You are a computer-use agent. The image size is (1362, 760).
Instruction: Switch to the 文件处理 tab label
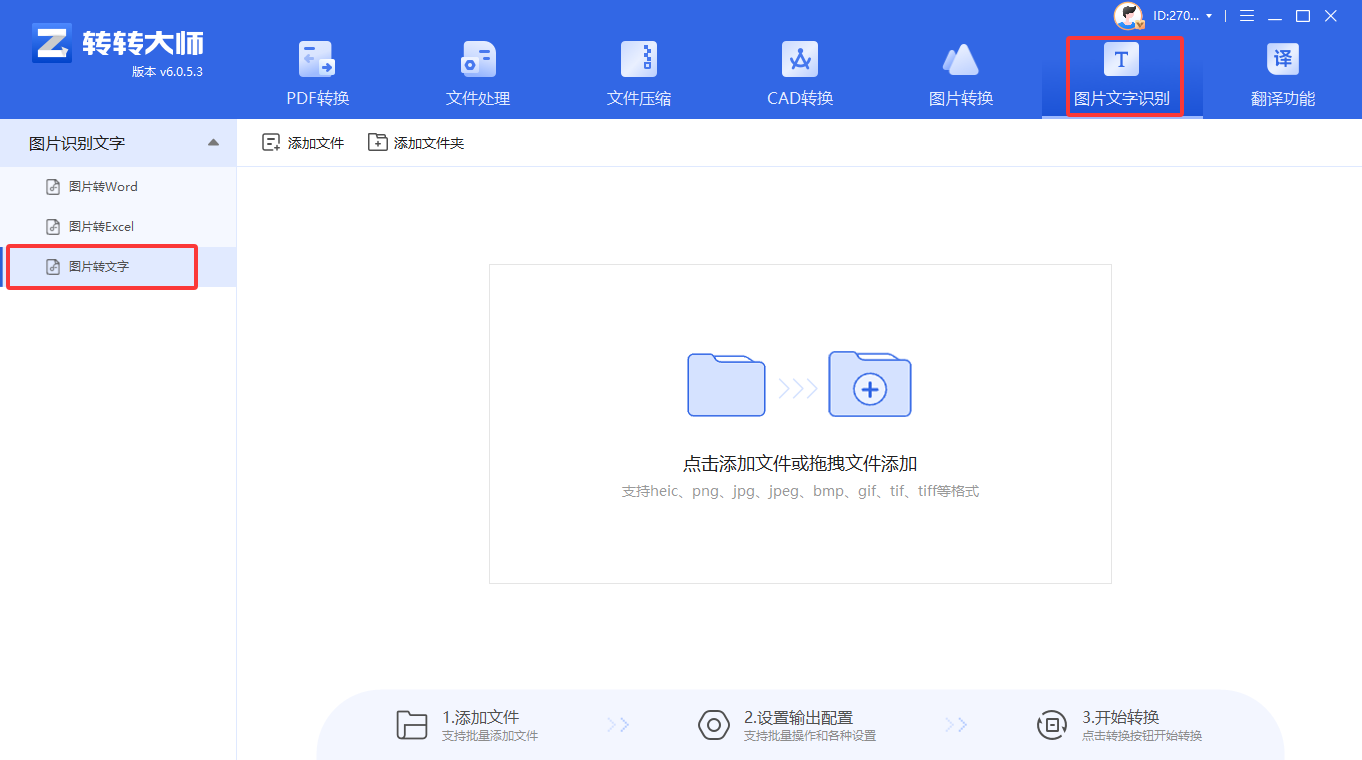(478, 98)
